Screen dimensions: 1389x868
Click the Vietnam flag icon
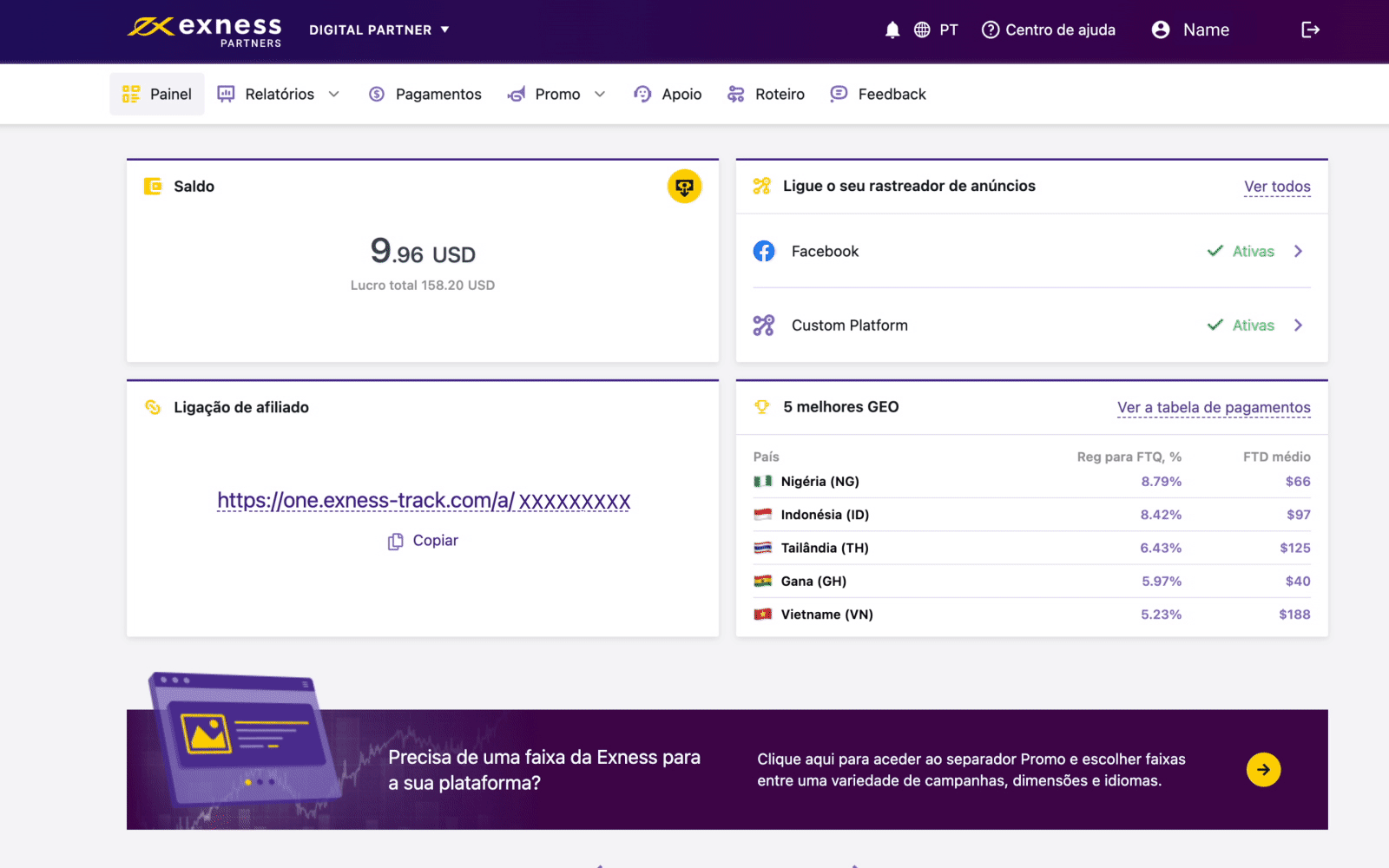pos(763,614)
